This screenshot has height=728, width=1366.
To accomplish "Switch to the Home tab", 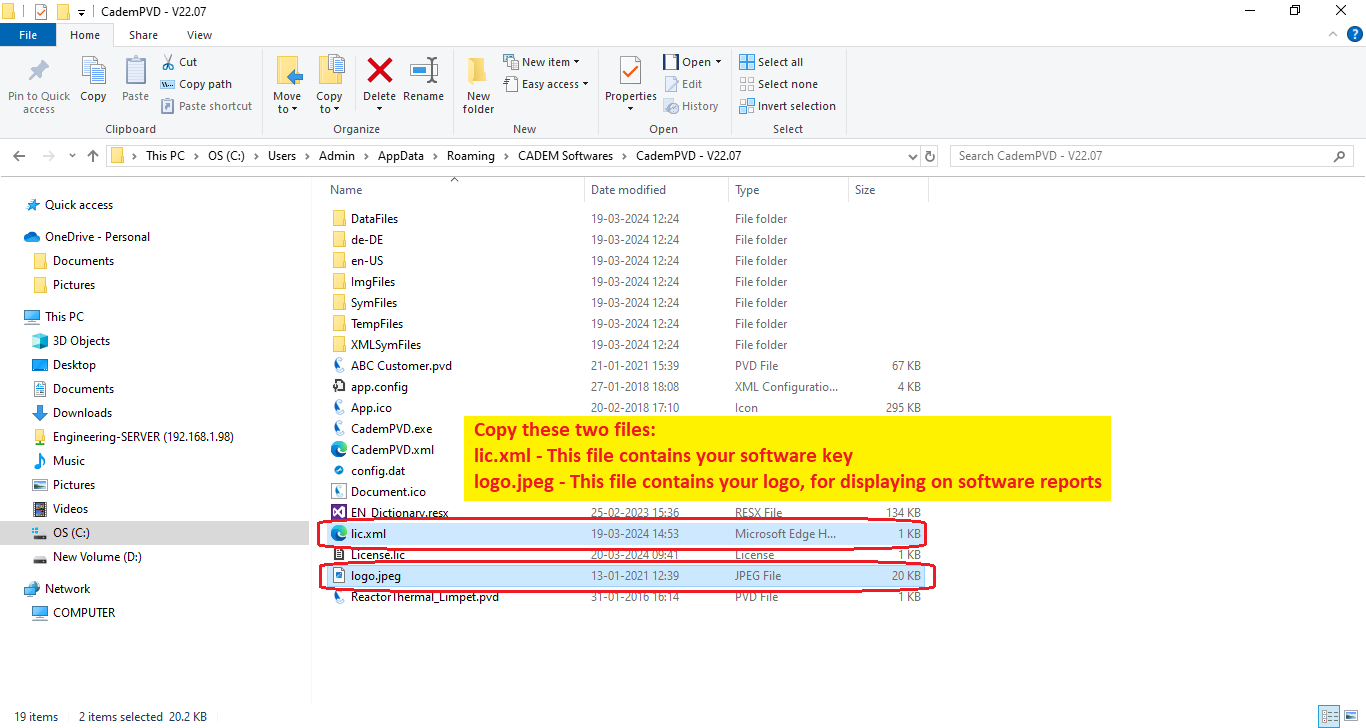I will (85, 35).
